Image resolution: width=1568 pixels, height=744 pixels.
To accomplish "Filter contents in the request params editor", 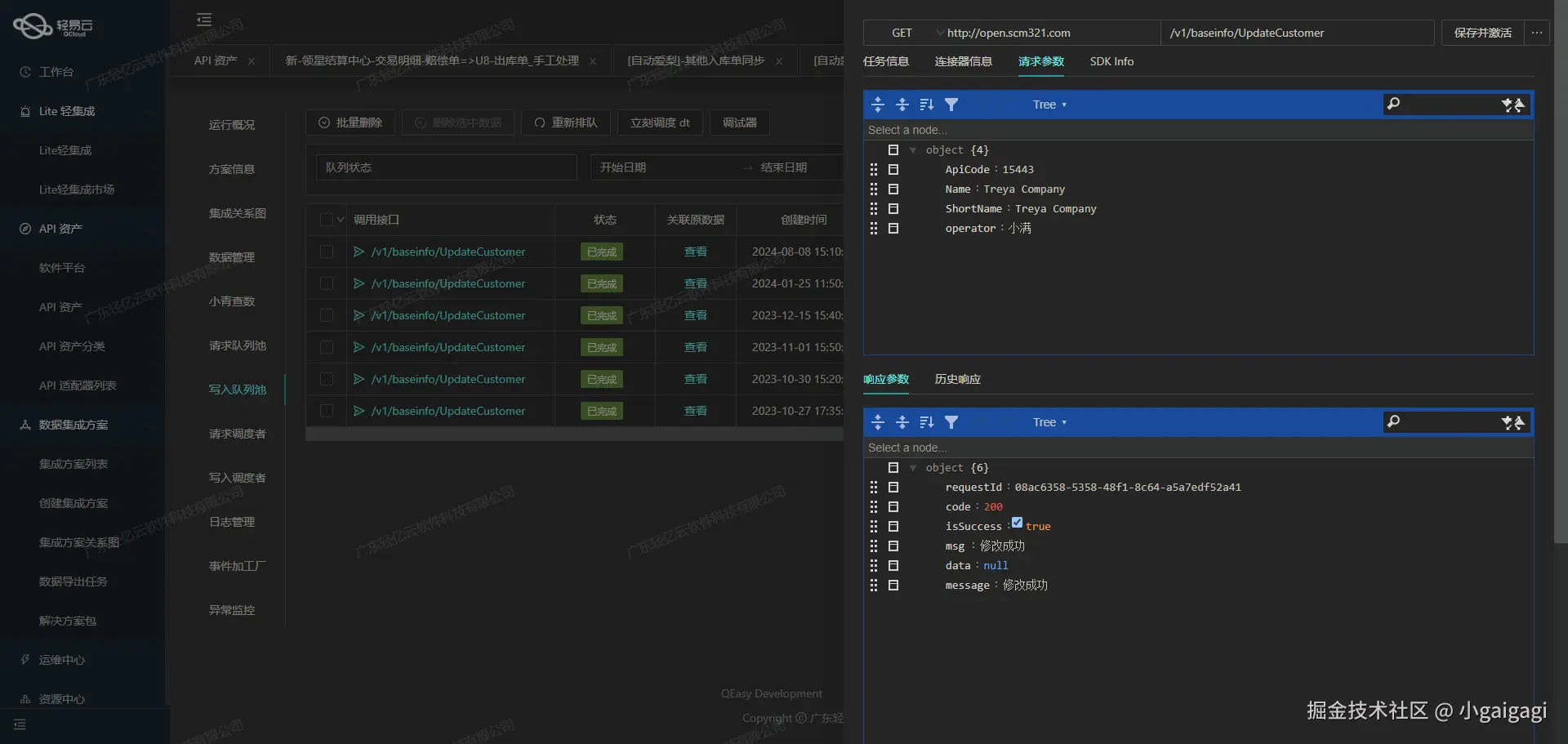I will (951, 105).
